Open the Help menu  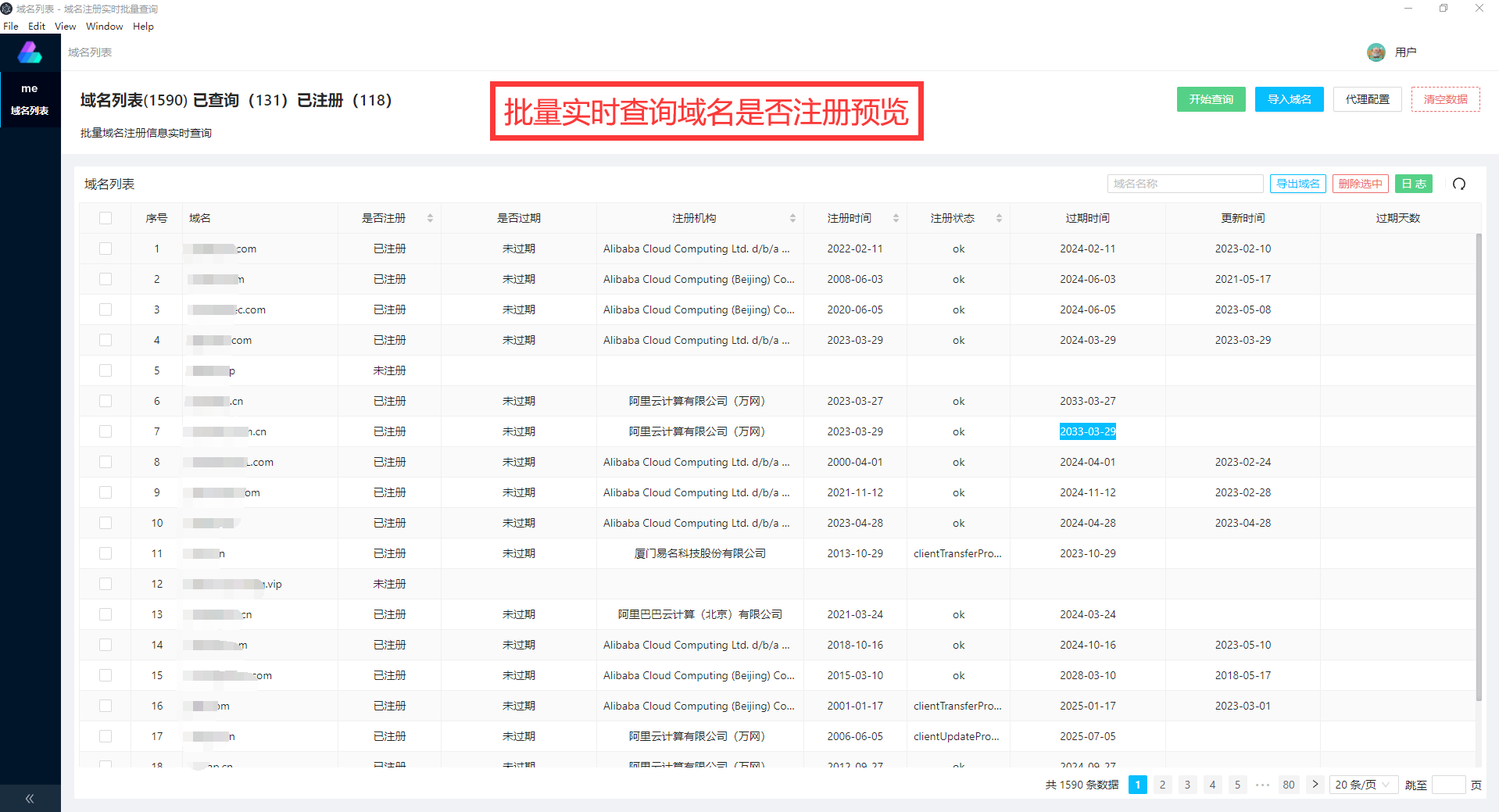click(143, 26)
